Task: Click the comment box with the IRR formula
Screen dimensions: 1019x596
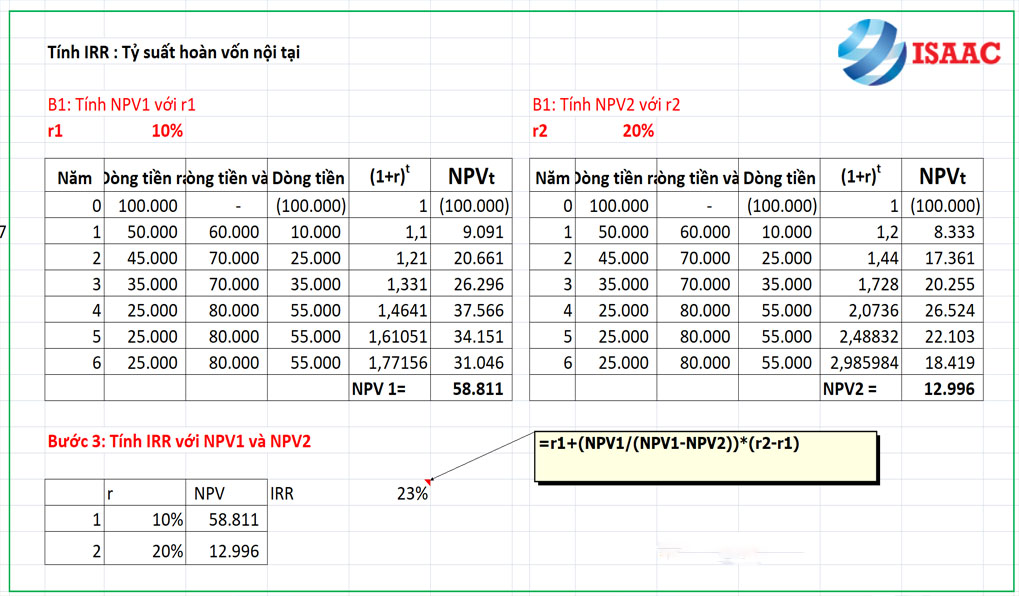Action: click(705, 457)
